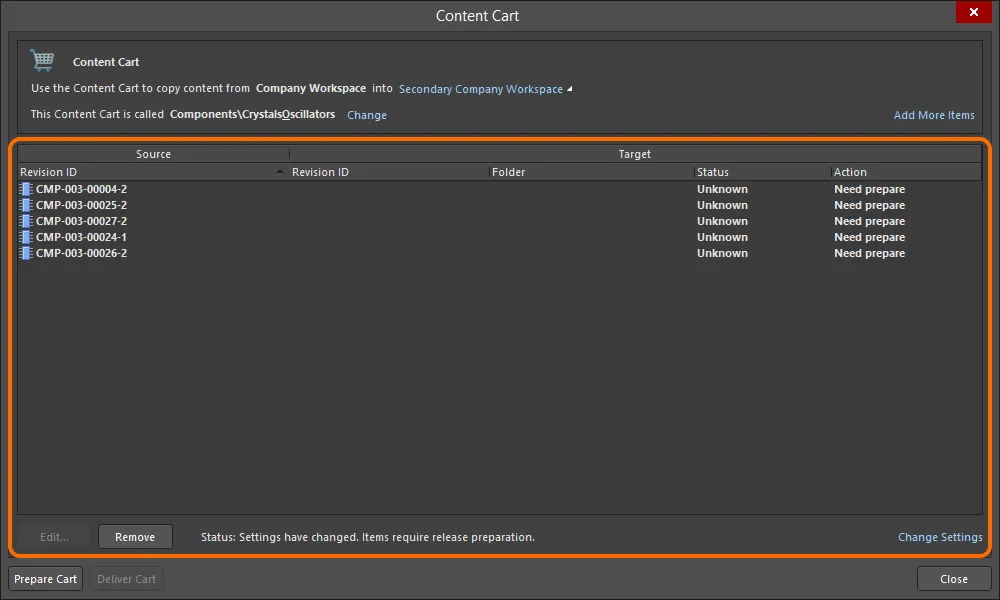Click Unknown status of CMP-003-00024-1
The height and width of the screenshot is (600, 1000).
click(722, 237)
